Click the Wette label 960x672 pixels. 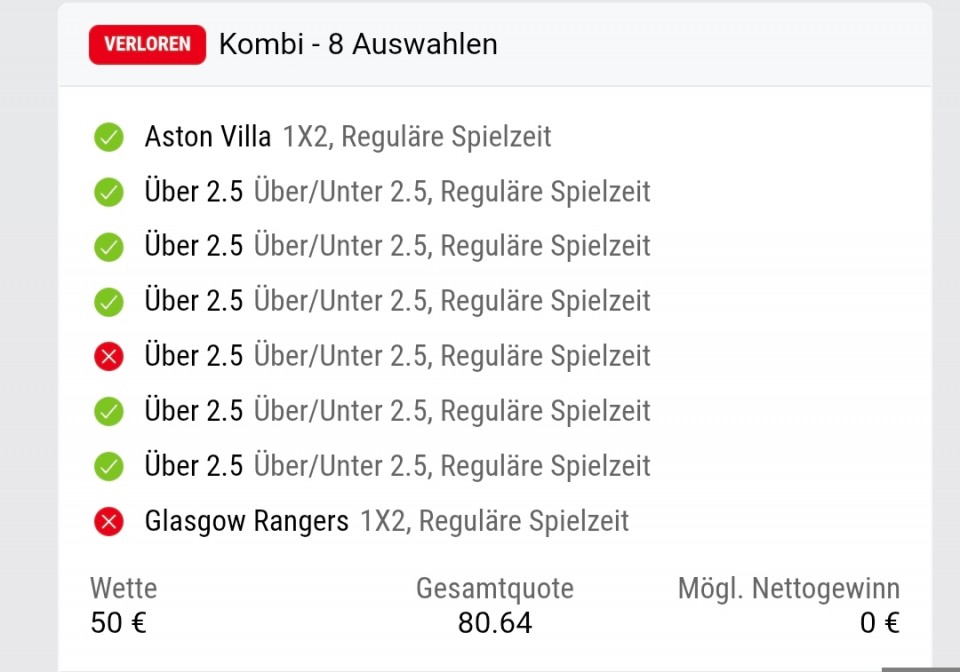click(x=123, y=588)
